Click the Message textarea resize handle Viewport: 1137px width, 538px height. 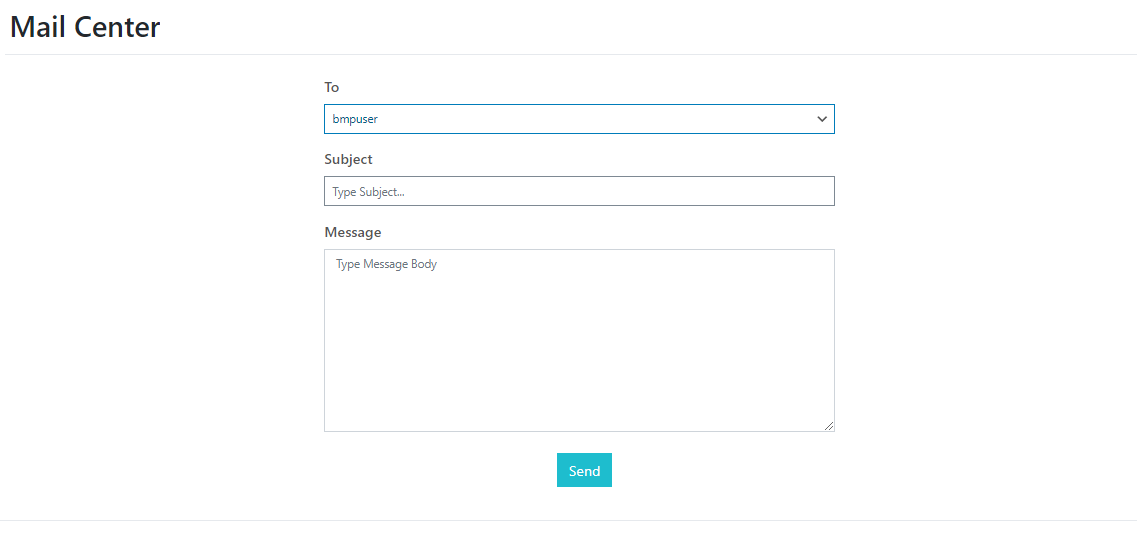coord(828,426)
